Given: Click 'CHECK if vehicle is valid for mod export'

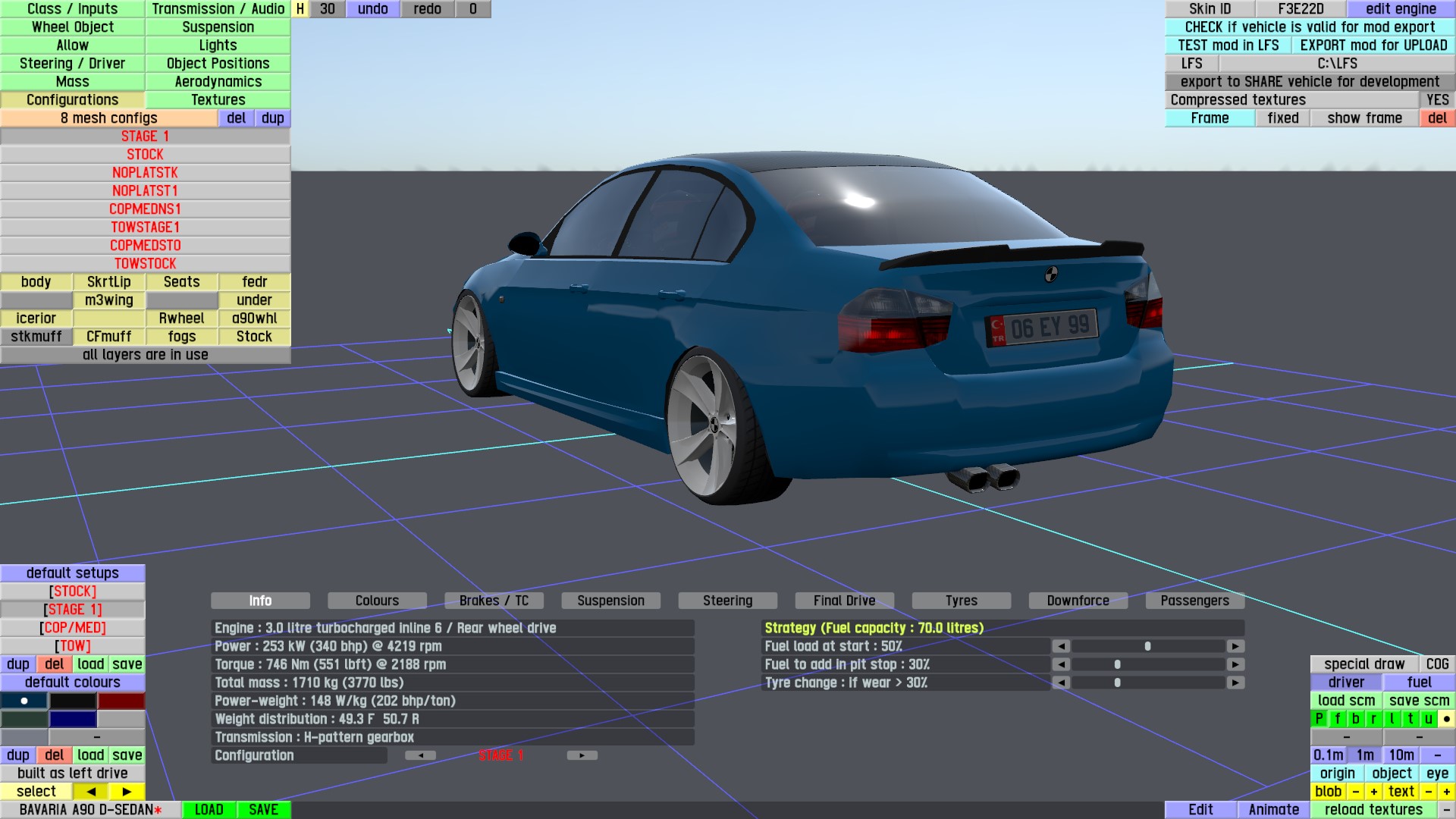Looking at the screenshot, I should 1310,27.
